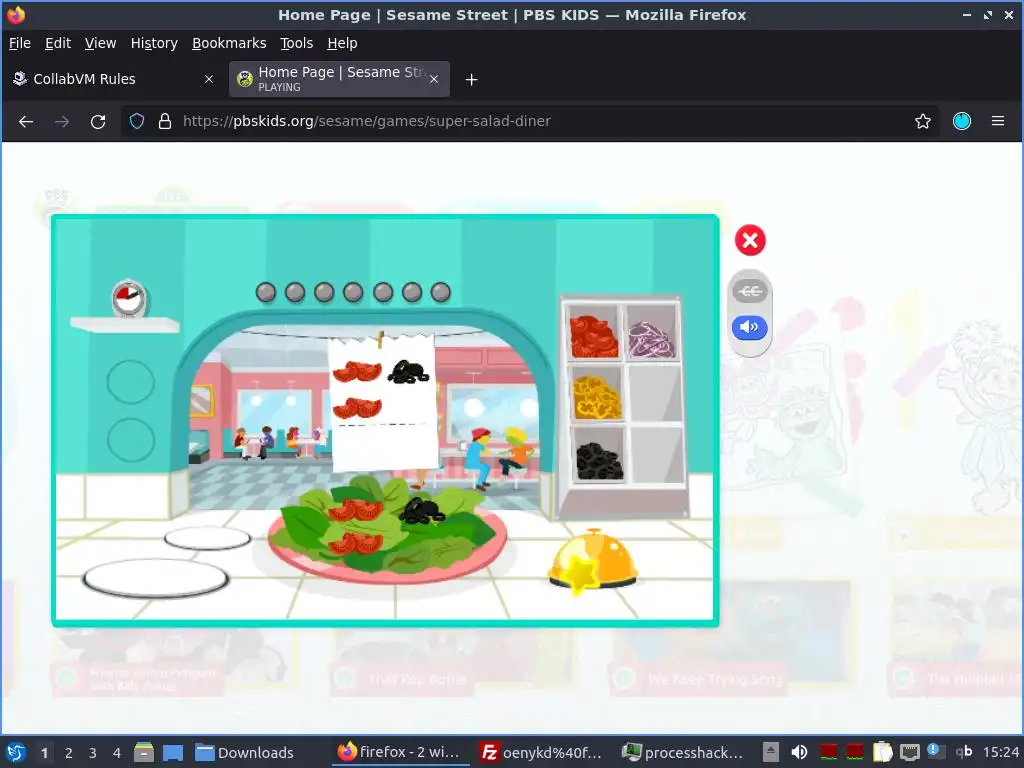Go back to previous page
This screenshot has width=1024, height=768.
tap(26, 121)
